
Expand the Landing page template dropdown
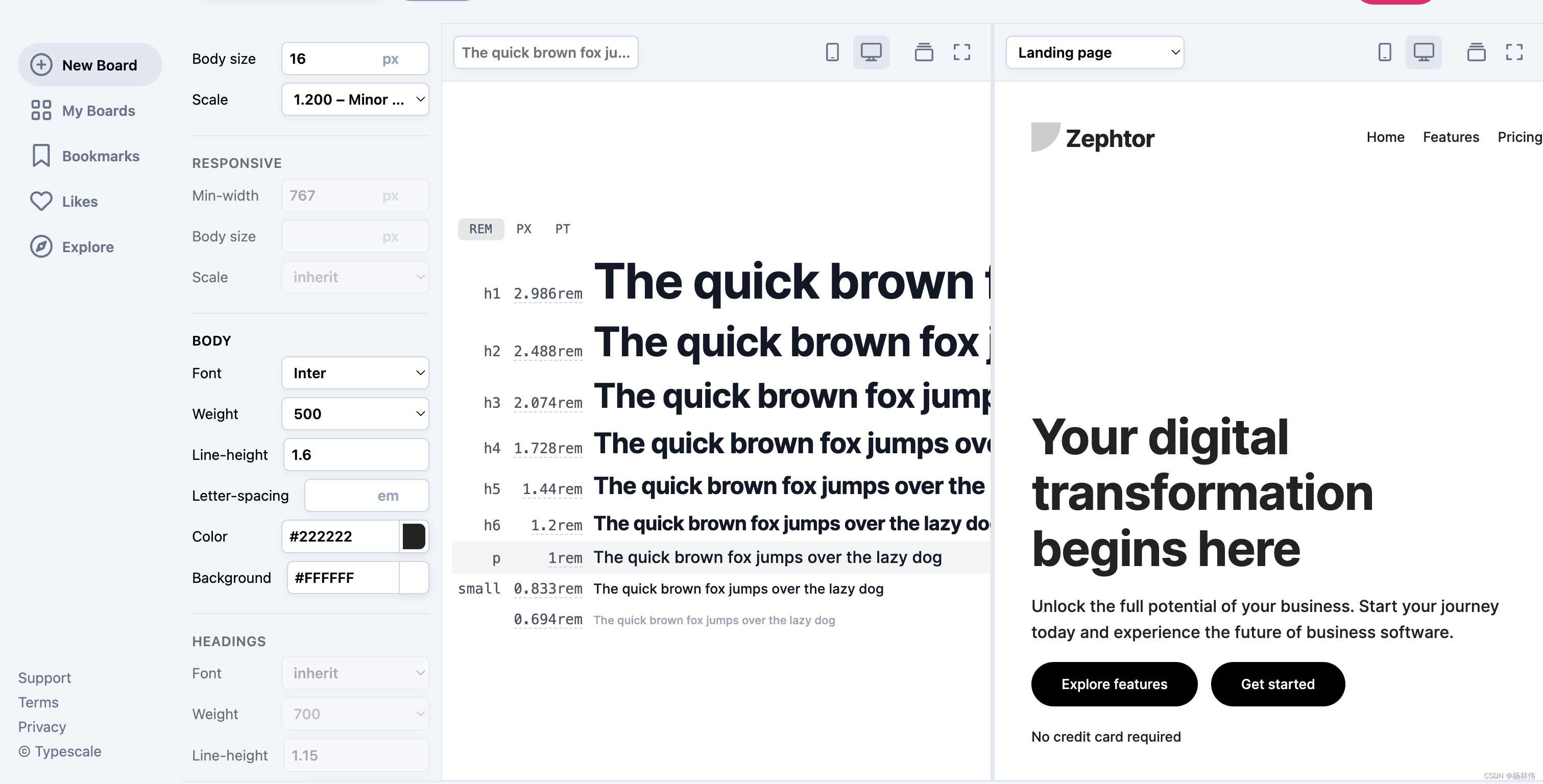pos(1094,53)
